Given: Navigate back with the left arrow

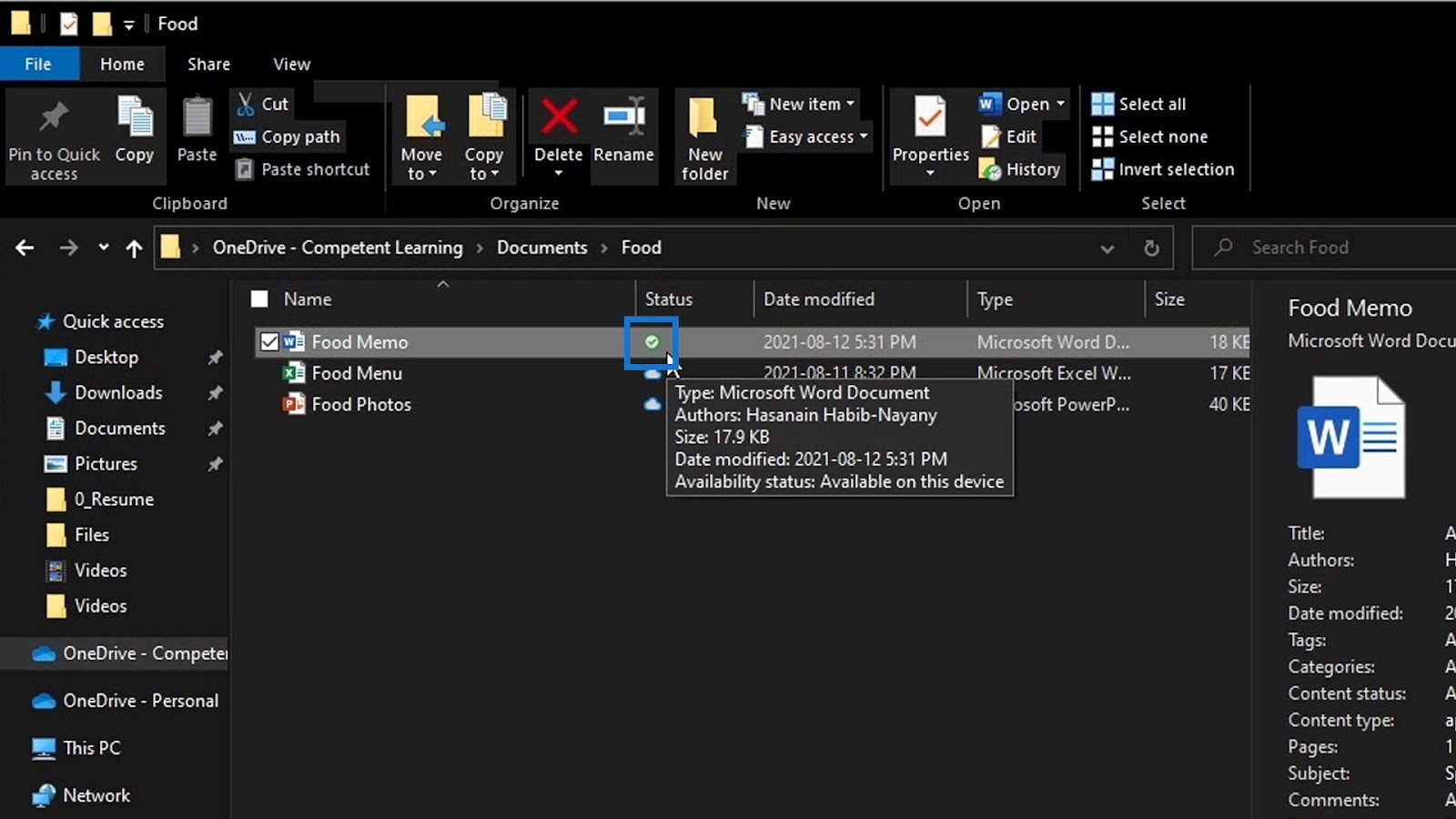Looking at the screenshot, I should pyautogui.click(x=25, y=248).
